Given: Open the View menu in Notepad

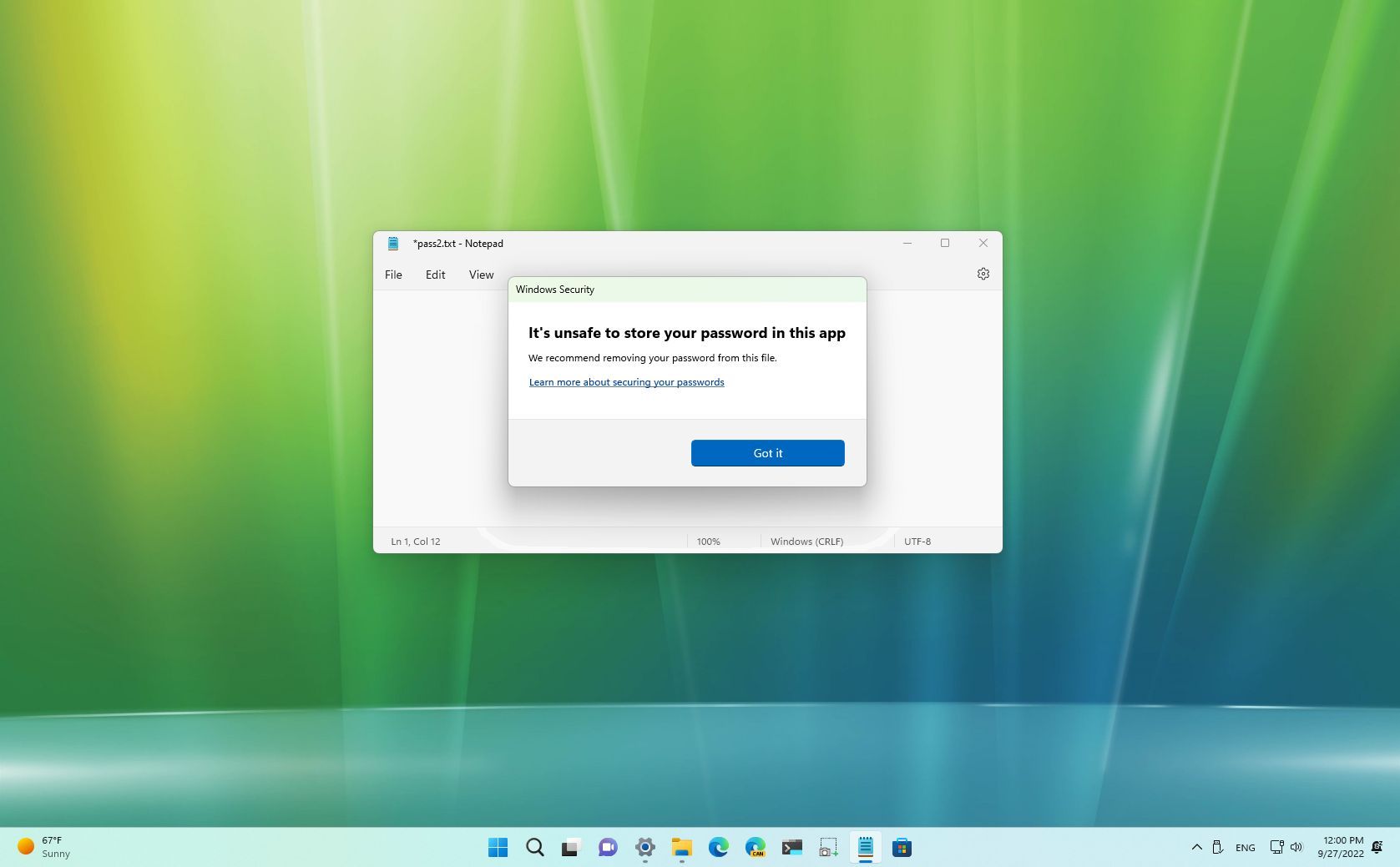Looking at the screenshot, I should (x=481, y=274).
